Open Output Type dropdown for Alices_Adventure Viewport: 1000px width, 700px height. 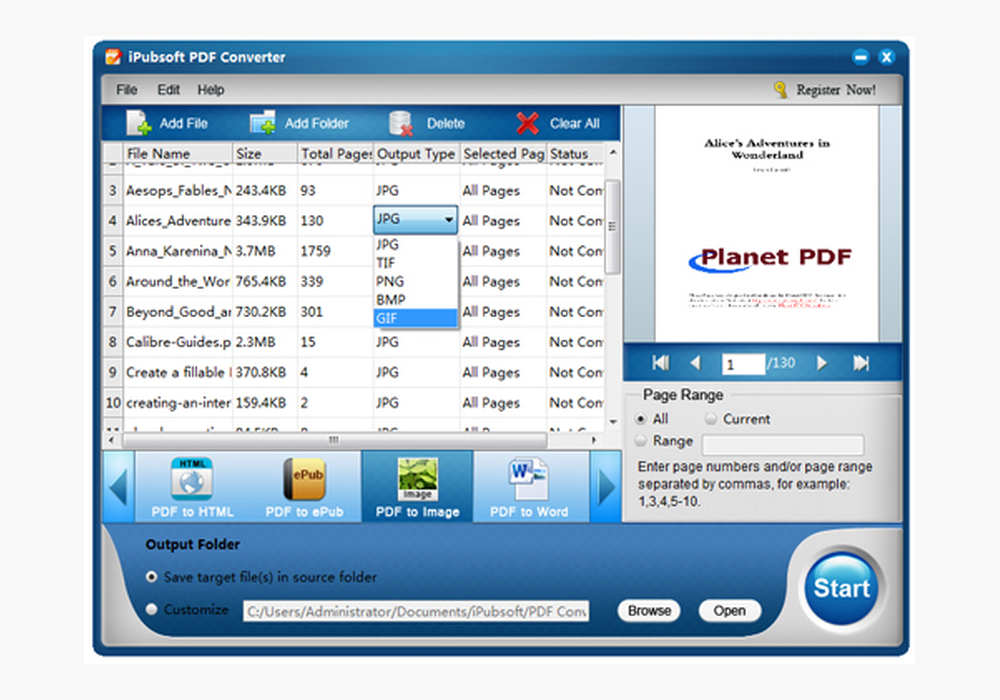pos(415,220)
